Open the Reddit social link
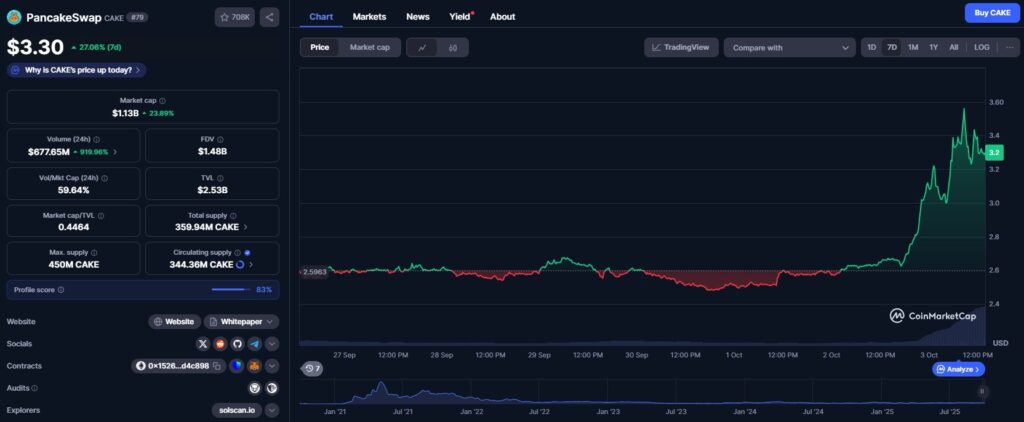The image size is (1024, 422). [x=220, y=343]
